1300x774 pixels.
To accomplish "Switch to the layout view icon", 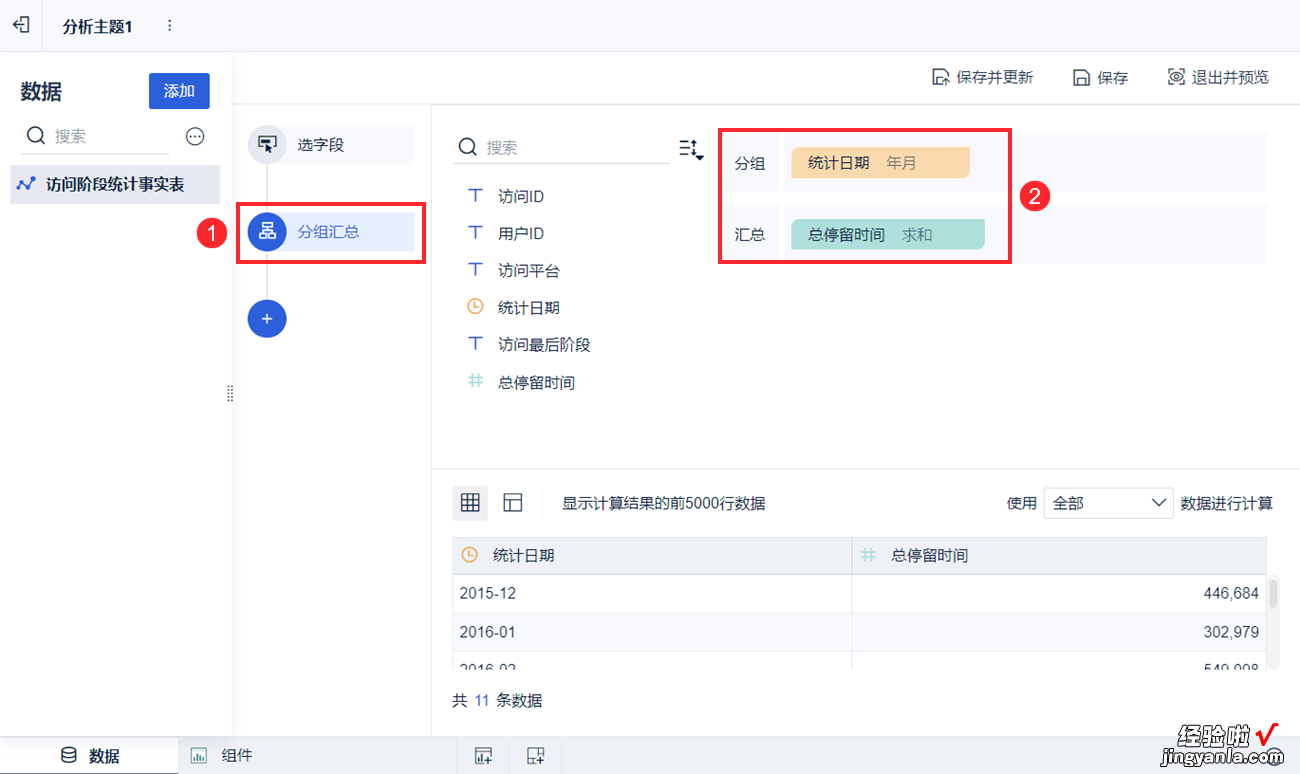I will (513, 503).
